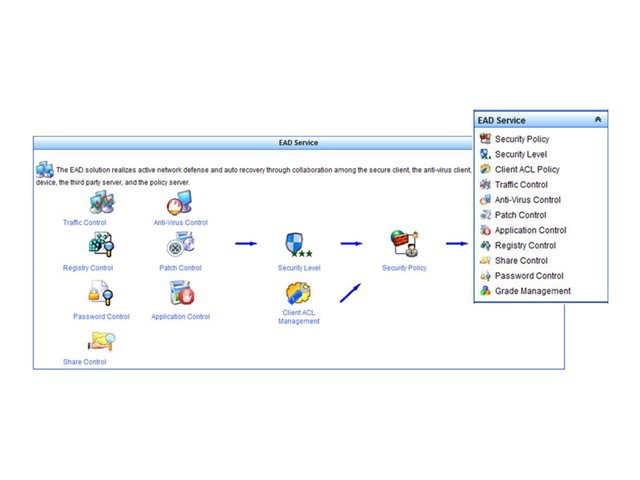
Task: Click the Traffic Control icon in diagram
Action: pos(101,203)
